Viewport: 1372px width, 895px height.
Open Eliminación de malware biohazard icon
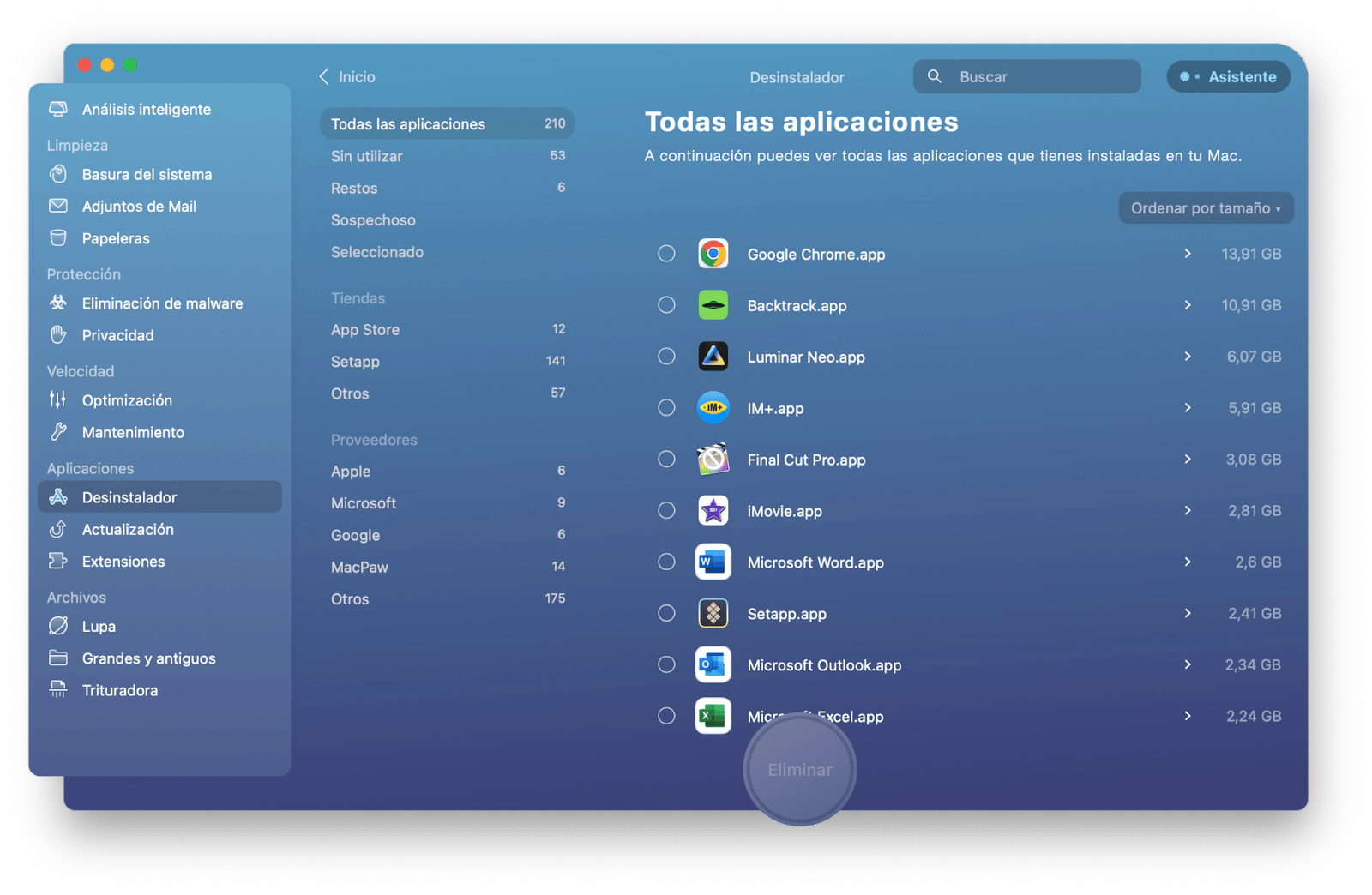point(58,303)
